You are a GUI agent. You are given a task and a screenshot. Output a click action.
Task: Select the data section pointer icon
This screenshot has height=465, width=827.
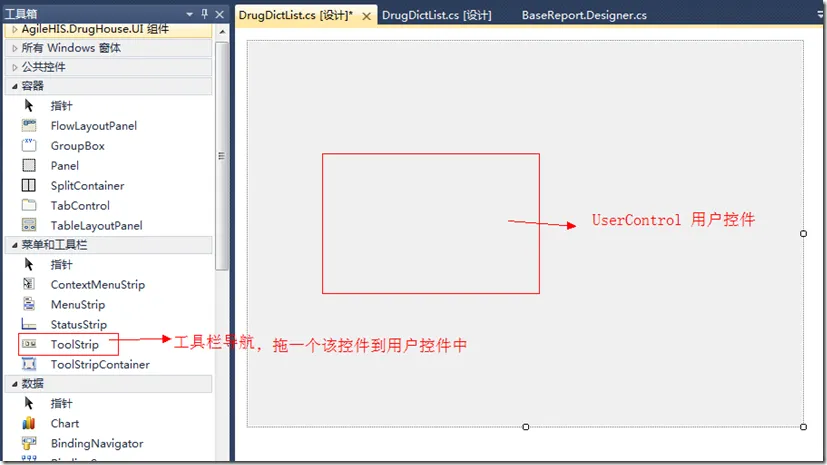coord(29,403)
